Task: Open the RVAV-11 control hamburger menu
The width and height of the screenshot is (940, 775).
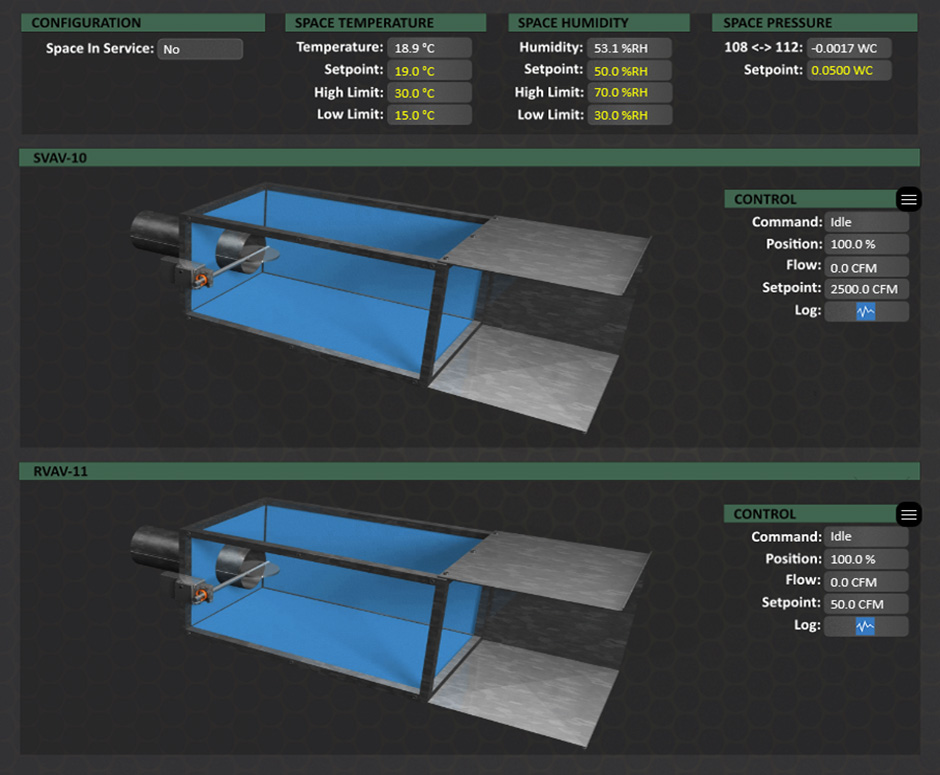Action: (x=909, y=514)
